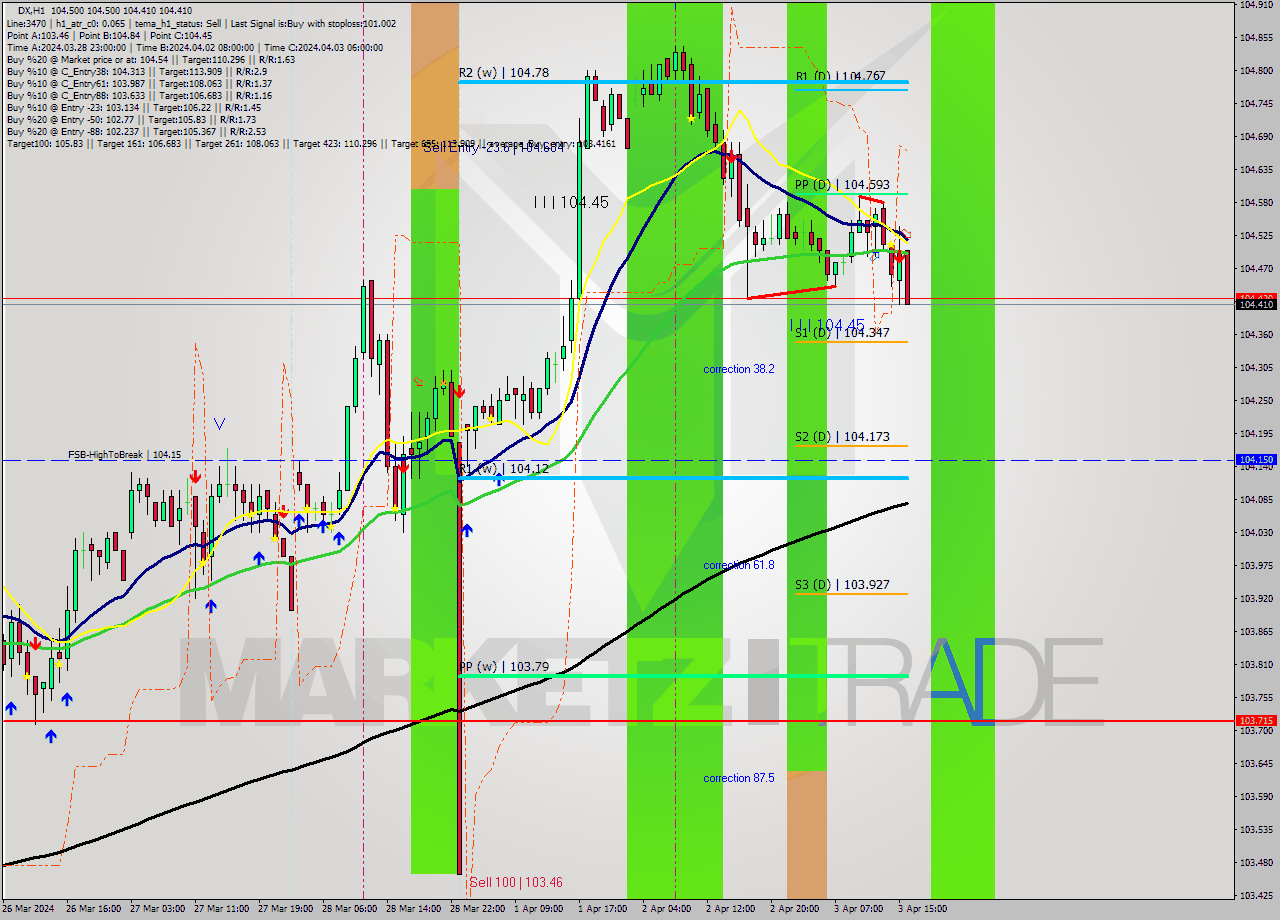Select the PP (w) 103.79 label
This screenshot has height=920, width=1280.
point(504,666)
